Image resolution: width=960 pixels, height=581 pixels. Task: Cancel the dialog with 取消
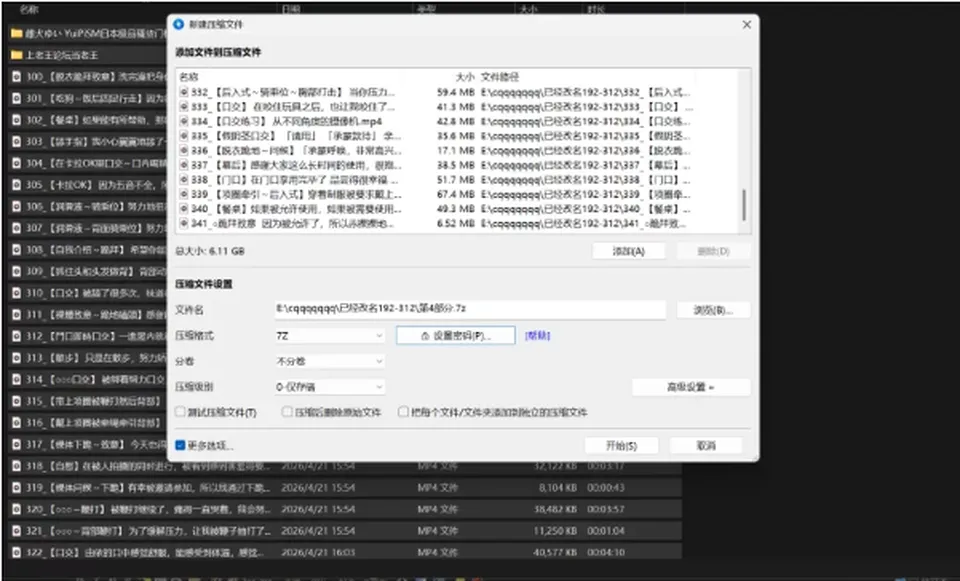point(706,446)
